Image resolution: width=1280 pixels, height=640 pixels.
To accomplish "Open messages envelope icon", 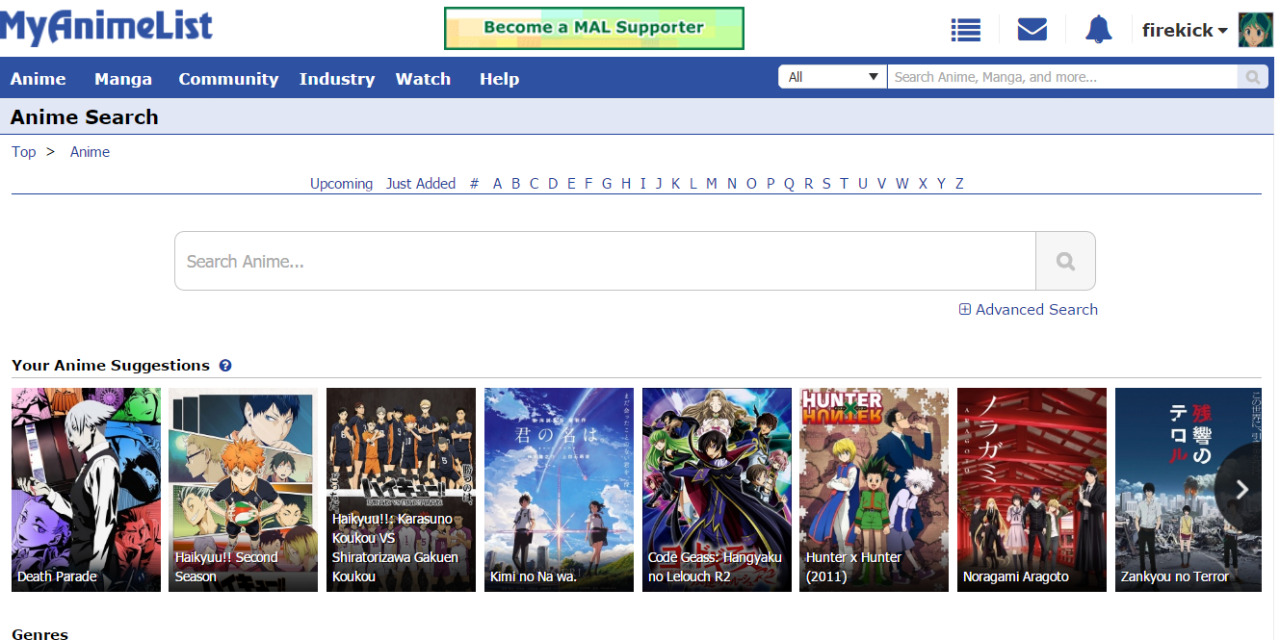I will pyautogui.click(x=1032, y=30).
